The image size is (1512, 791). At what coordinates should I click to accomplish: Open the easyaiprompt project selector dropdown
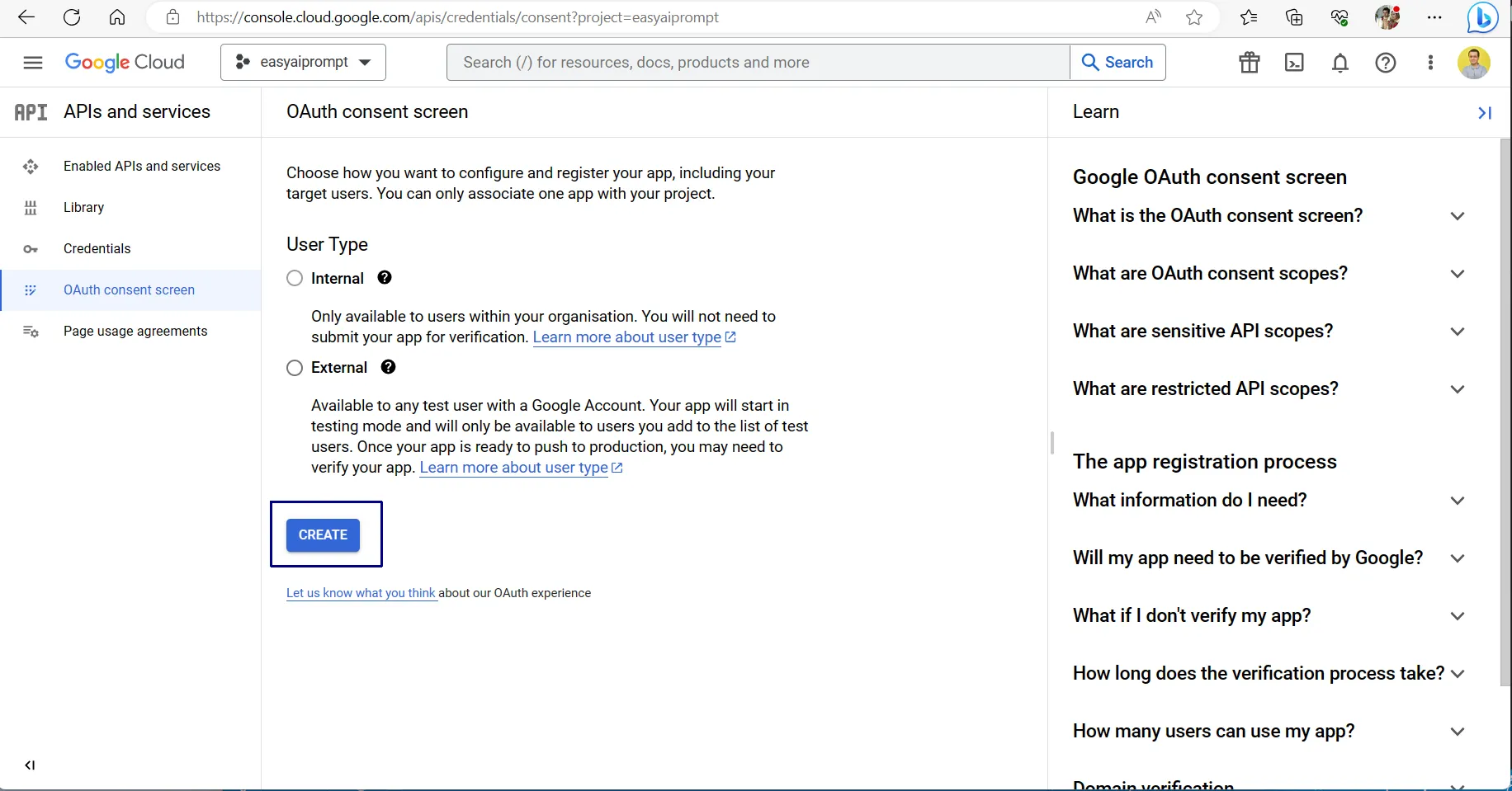[303, 63]
